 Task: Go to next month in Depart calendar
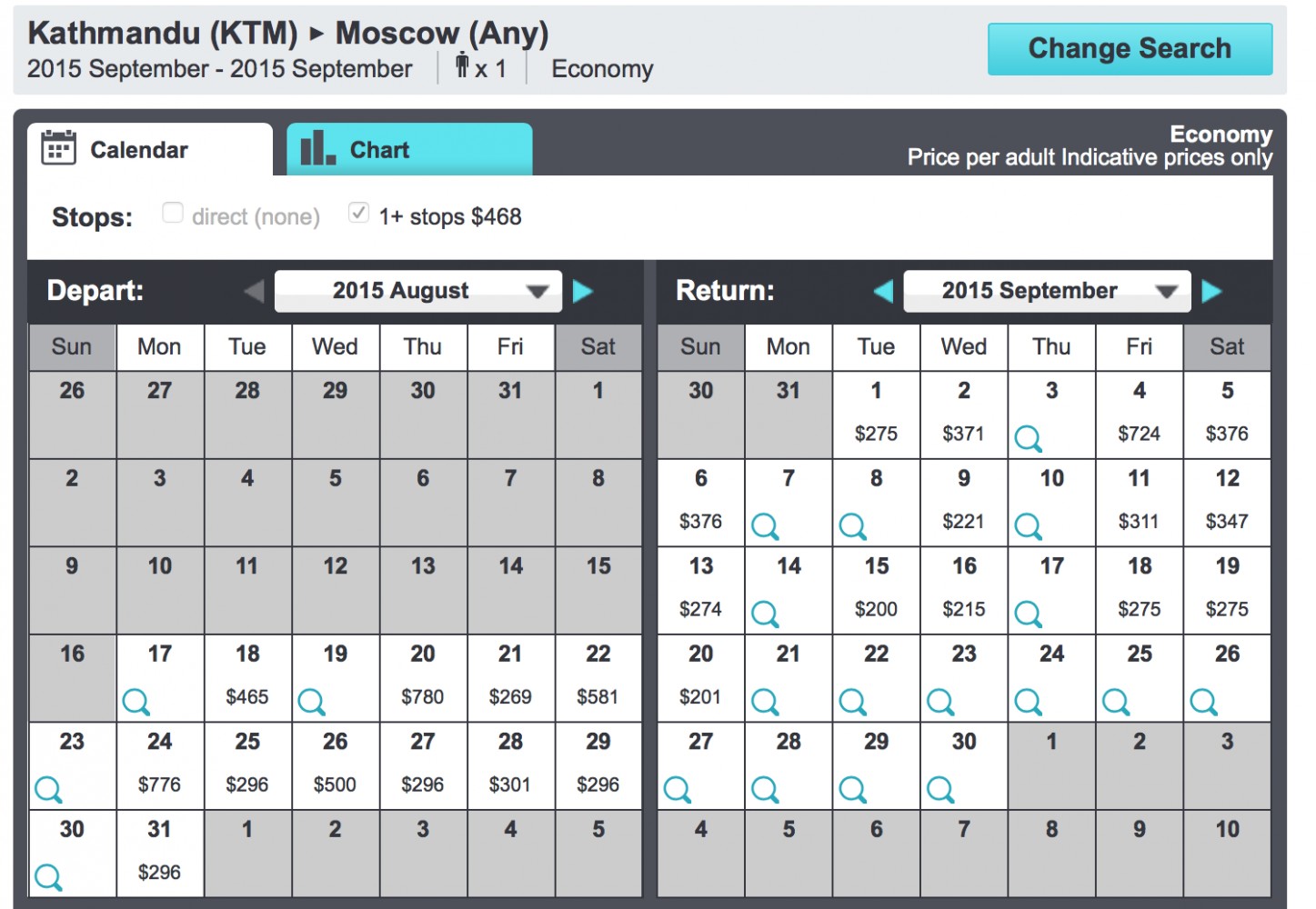click(x=583, y=291)
